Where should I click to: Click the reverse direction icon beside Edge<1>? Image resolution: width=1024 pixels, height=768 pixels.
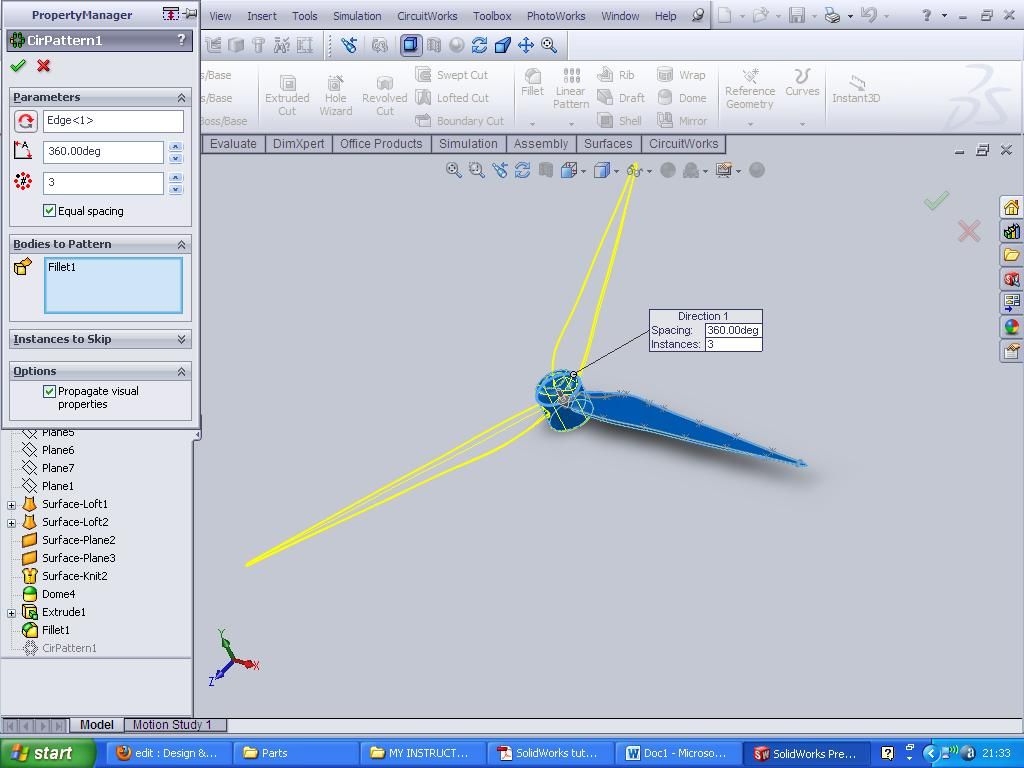pos(25,121)
